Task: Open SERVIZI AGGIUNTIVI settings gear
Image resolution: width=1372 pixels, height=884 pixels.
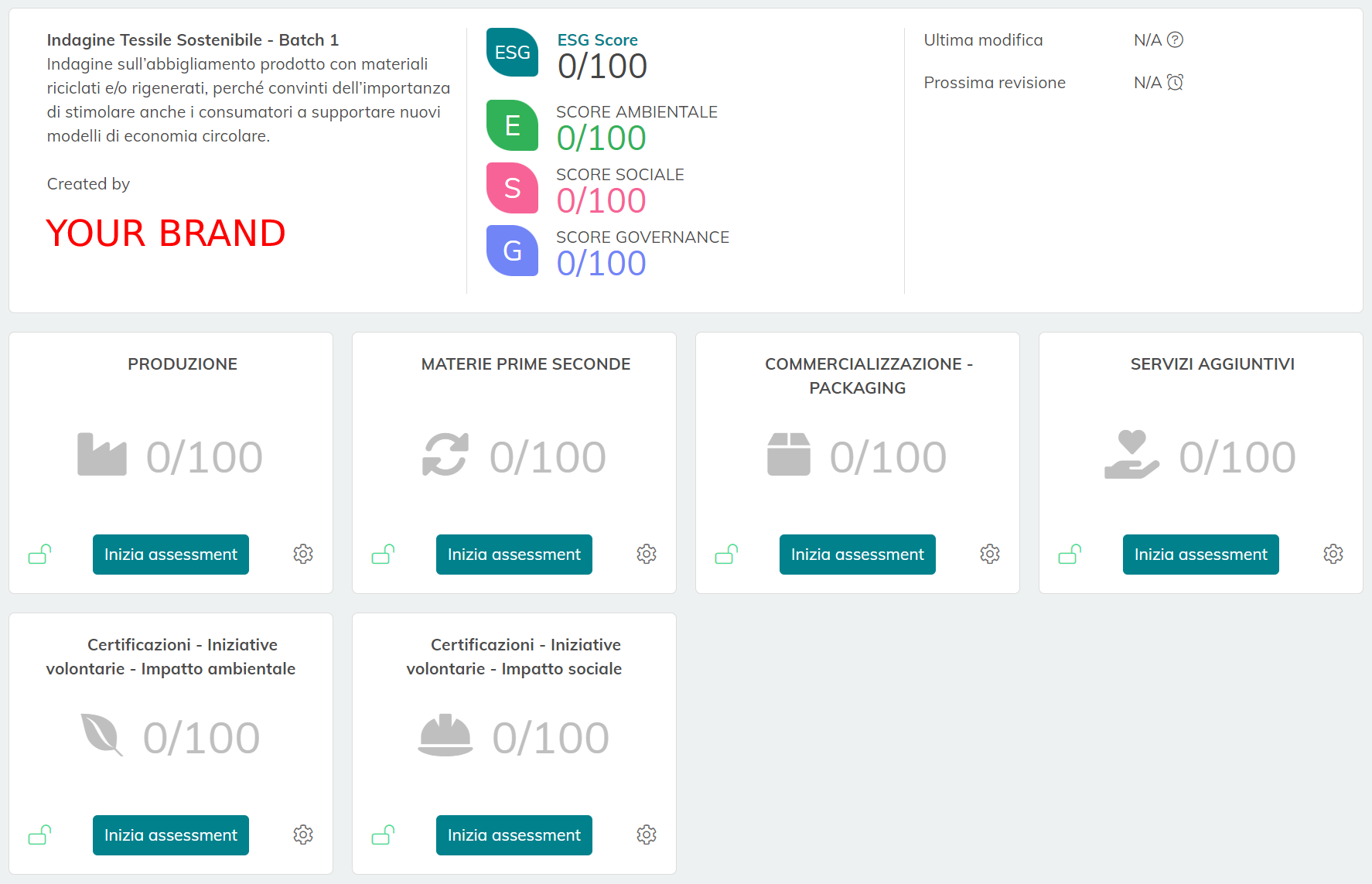Action: (1333, 554)
